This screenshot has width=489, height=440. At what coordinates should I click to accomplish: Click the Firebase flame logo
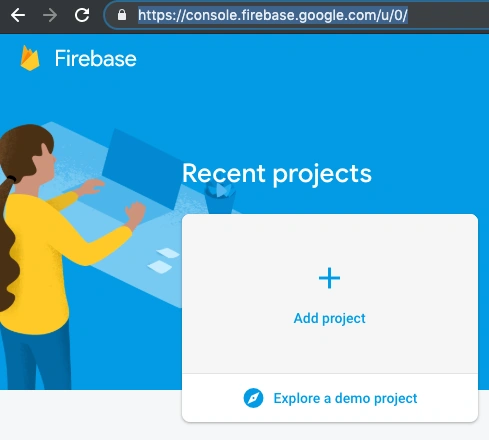point(30,58)
